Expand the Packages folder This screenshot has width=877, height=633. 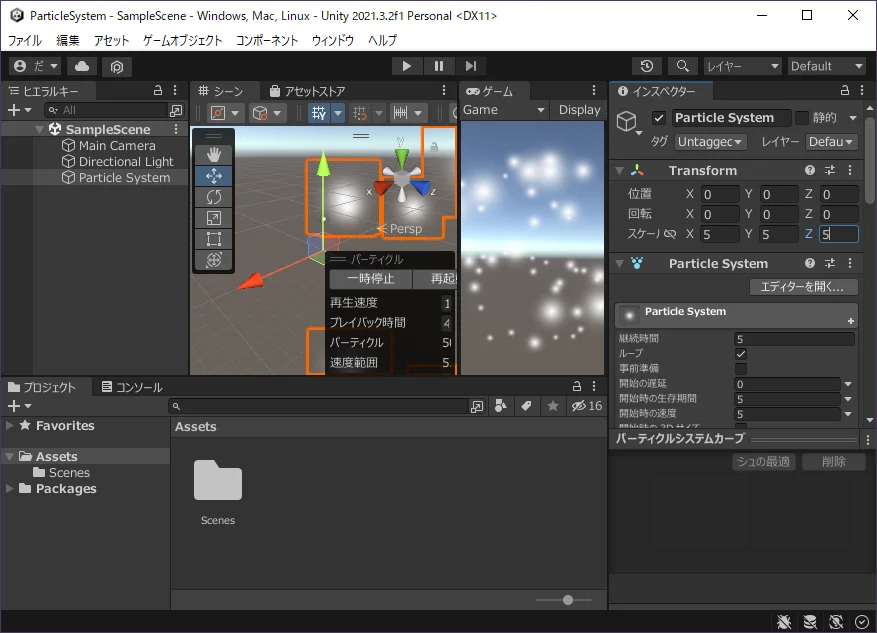(10, 488)
